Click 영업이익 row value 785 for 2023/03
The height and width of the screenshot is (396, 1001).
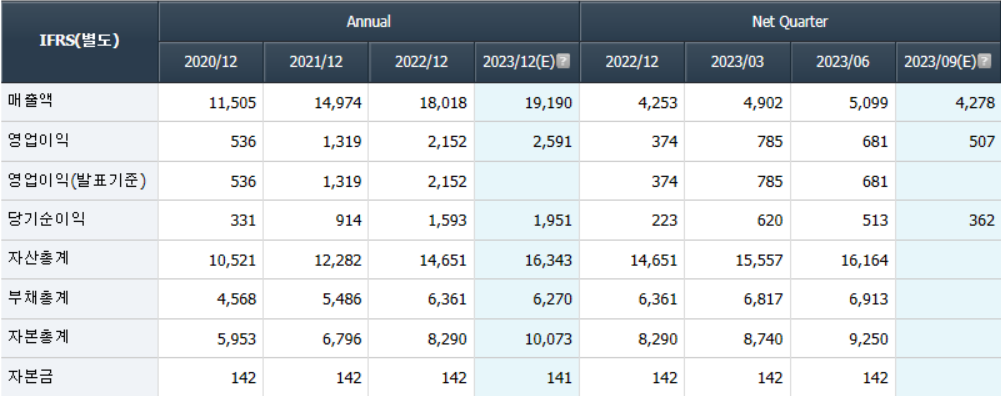(x=771, y=142)
